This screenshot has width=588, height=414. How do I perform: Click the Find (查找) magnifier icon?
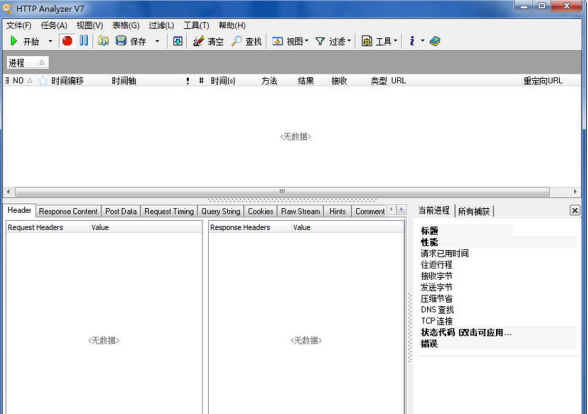[x=236, y=41]
